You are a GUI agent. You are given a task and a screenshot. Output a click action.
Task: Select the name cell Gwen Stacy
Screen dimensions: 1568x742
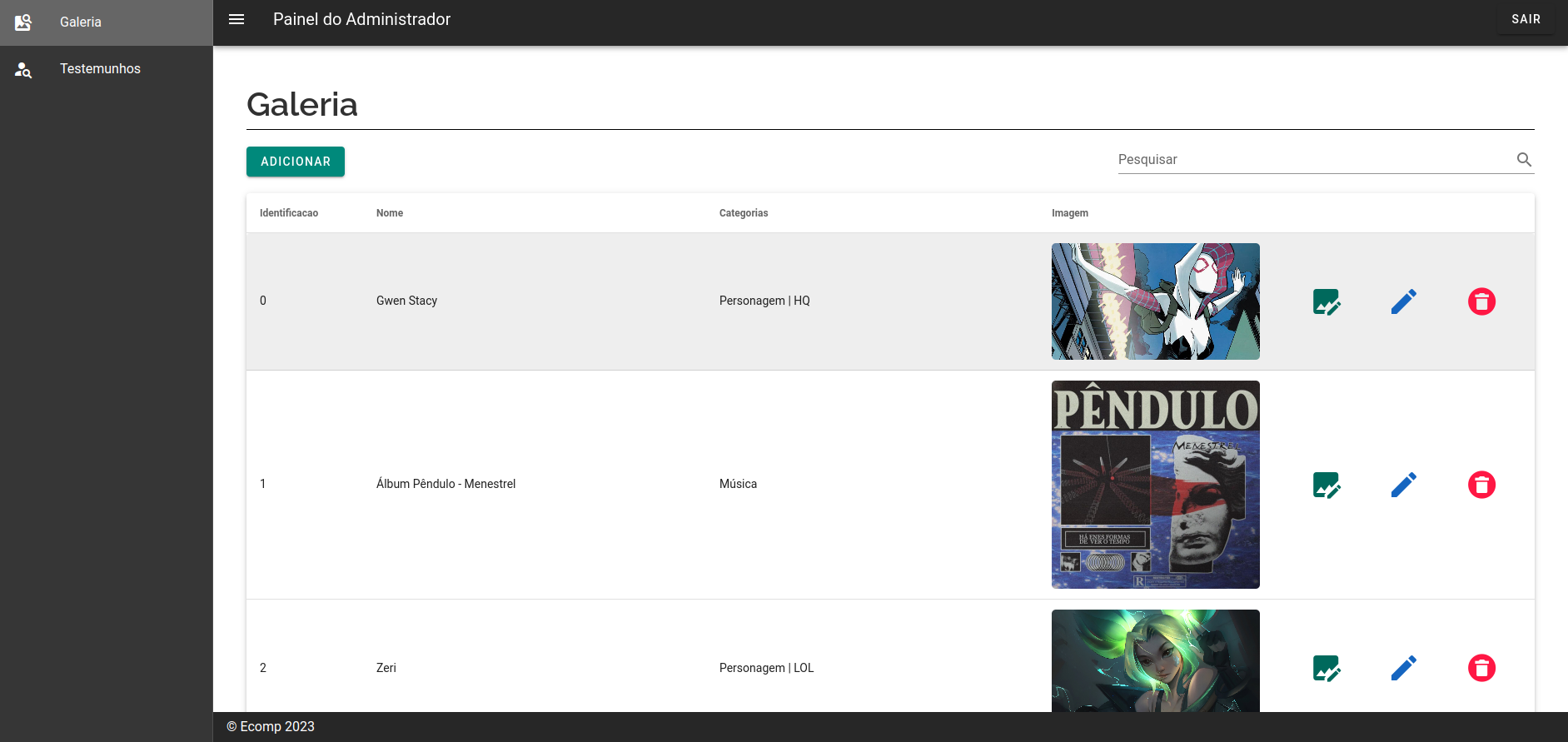click(406, 301)
